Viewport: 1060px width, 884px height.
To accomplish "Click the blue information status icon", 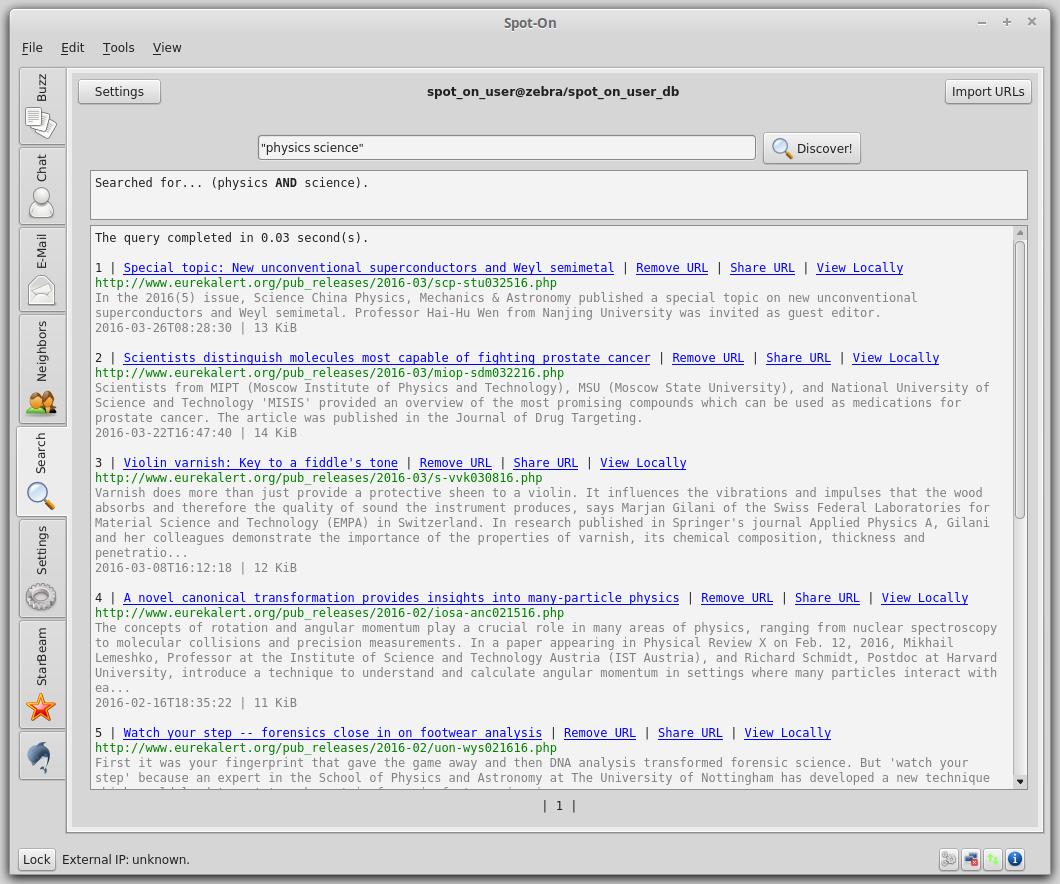I will (x=1015, y=859).
